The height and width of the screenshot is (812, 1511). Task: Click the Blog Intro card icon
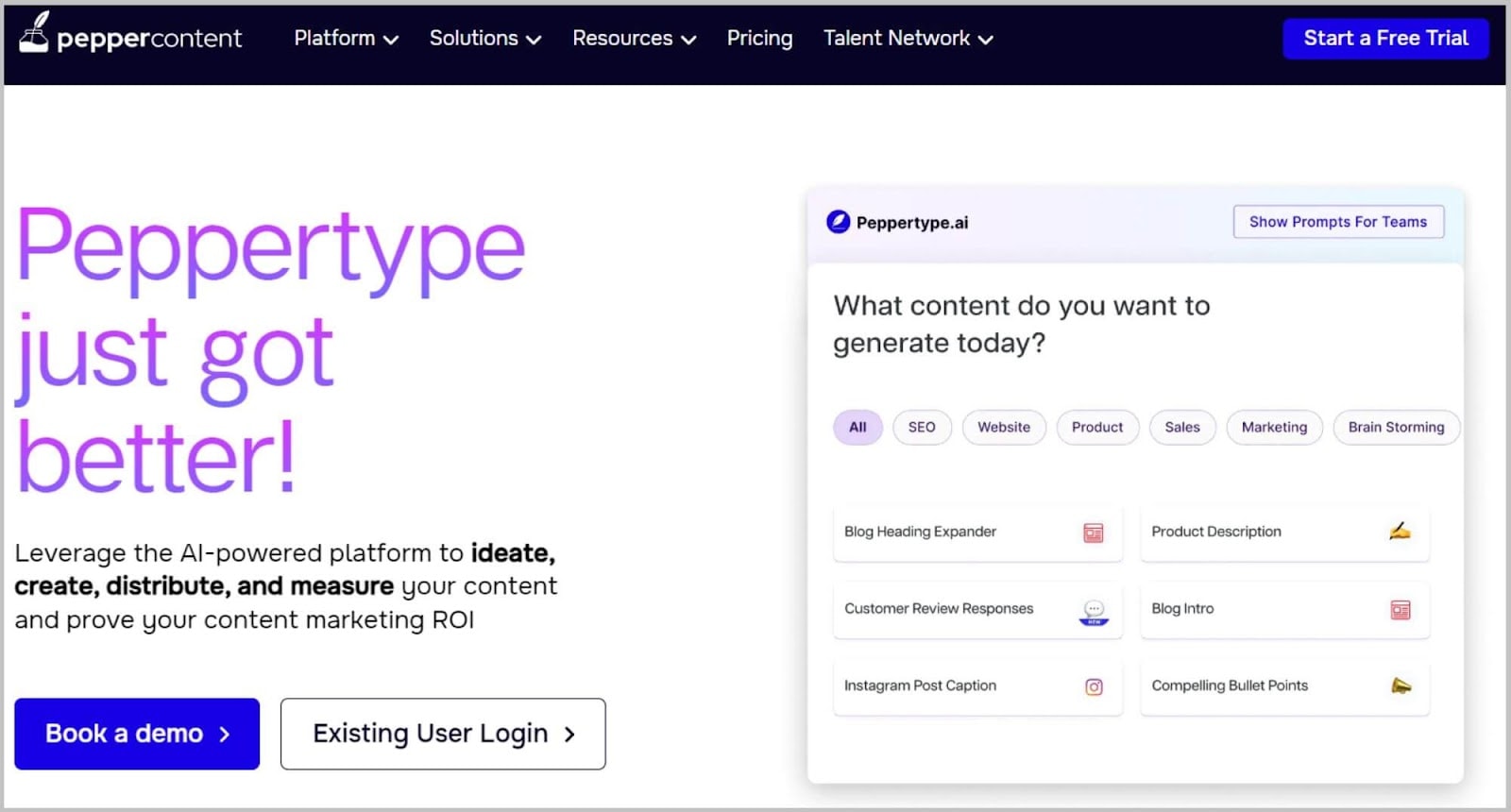1401,610
